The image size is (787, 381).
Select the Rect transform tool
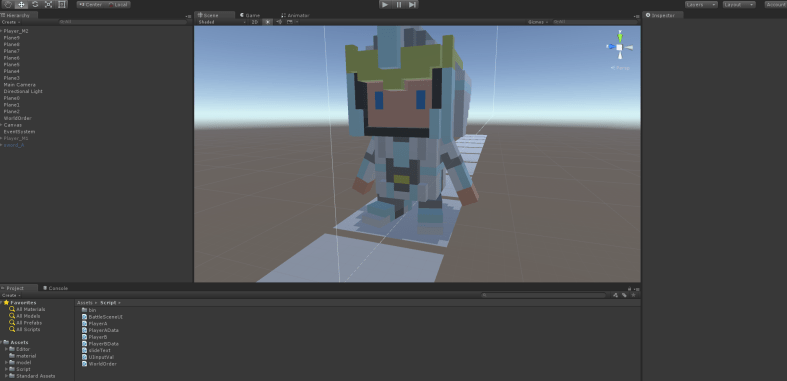(x=62, y=5)
